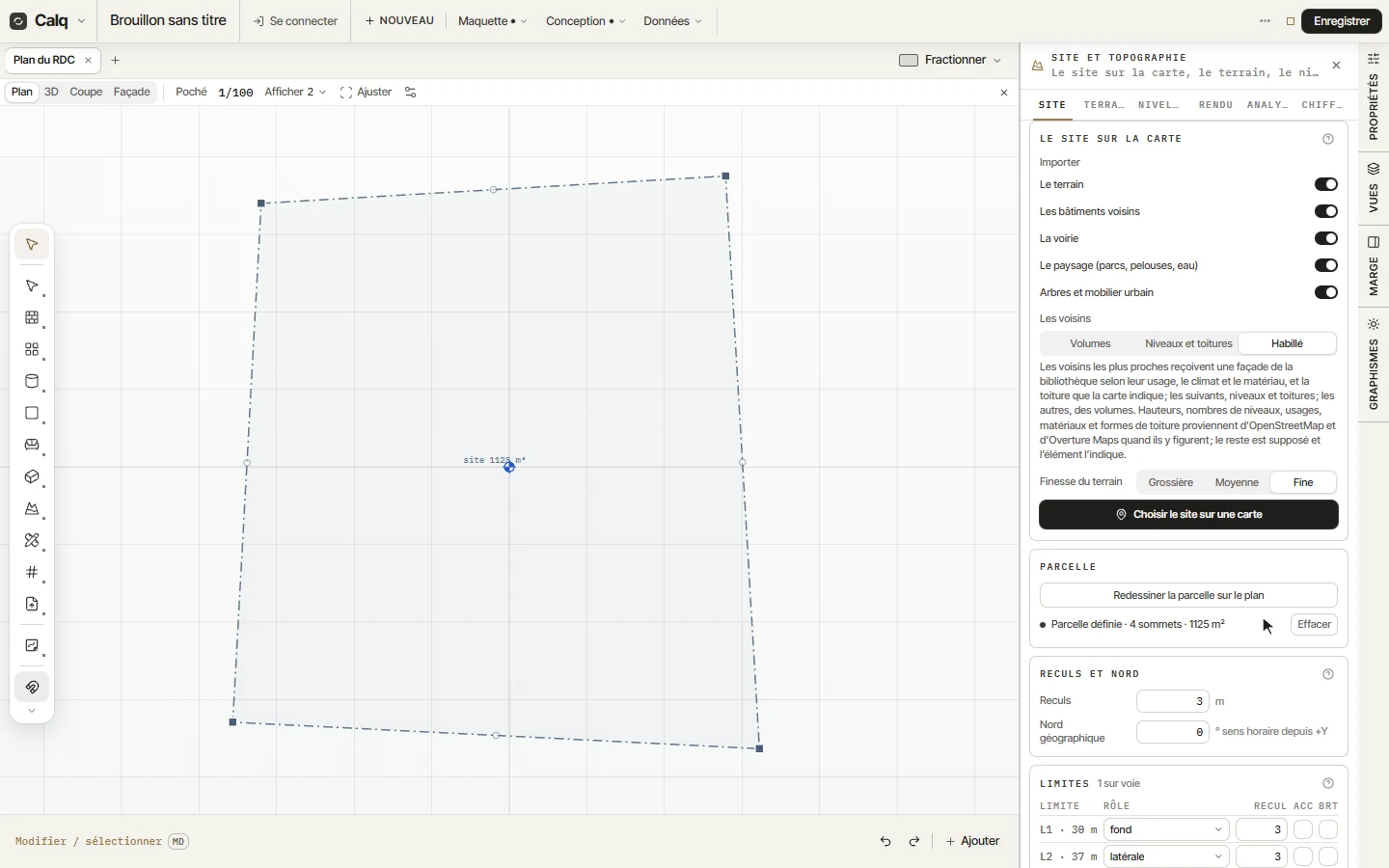Select Moyenne terrain finesse
Viewport: 1389px width, 868px height.
(x=1237, y=482)
